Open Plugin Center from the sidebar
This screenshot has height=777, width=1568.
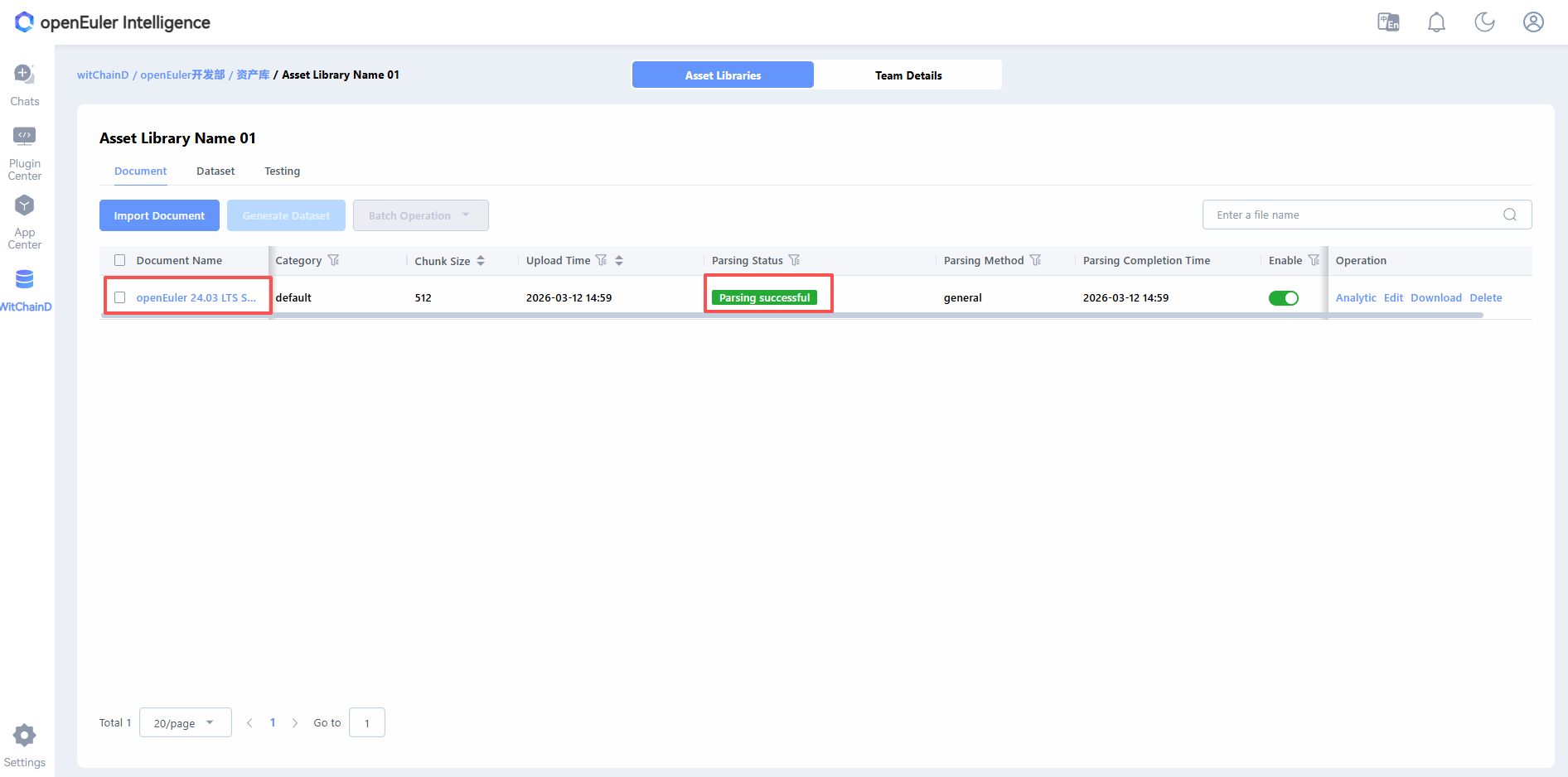coord(24,136)
